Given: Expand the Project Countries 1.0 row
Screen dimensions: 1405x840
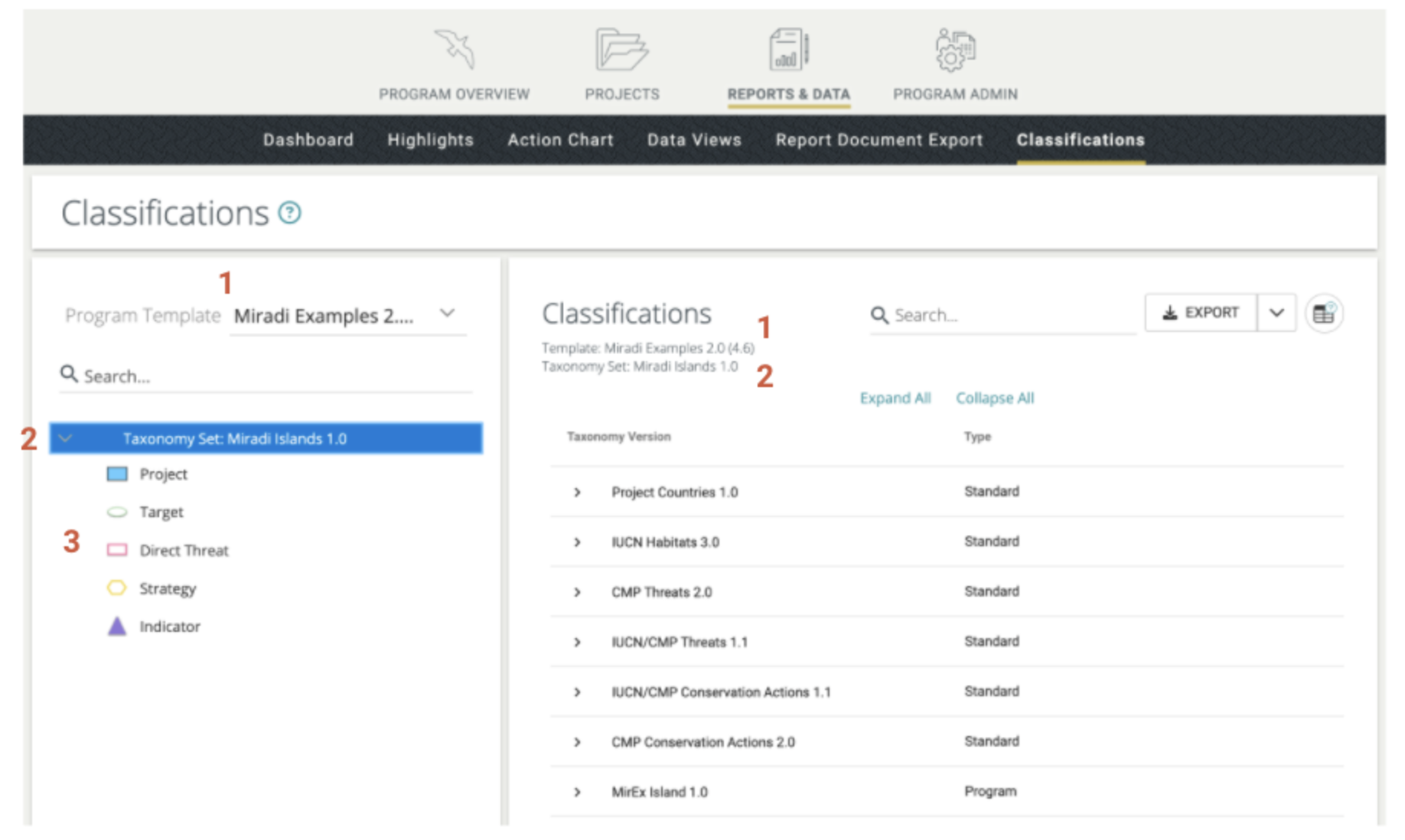Looking at the screenshot, I should pos(578,493).
